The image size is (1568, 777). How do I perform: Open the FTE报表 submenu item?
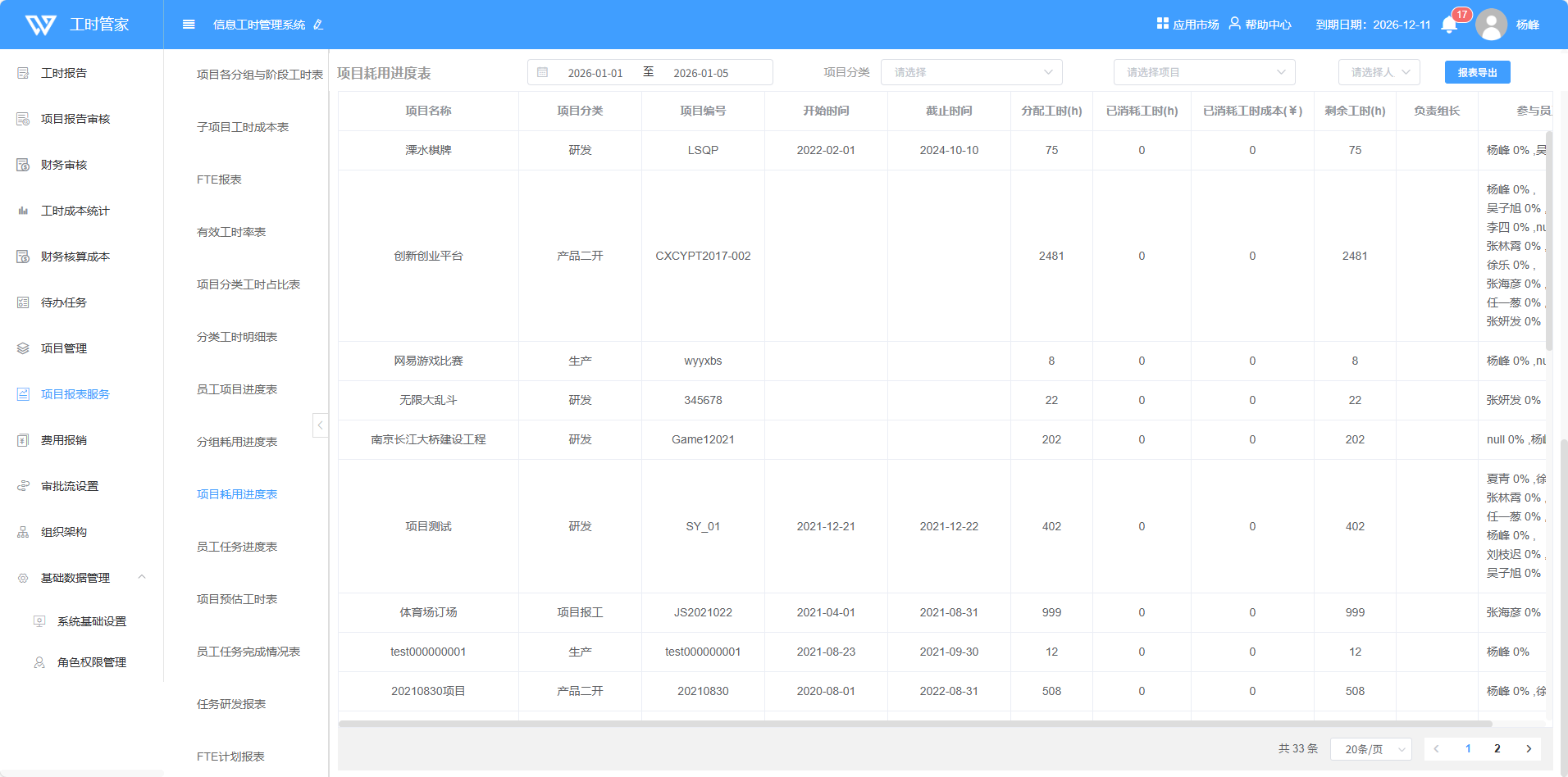click(x=219, y=179)
